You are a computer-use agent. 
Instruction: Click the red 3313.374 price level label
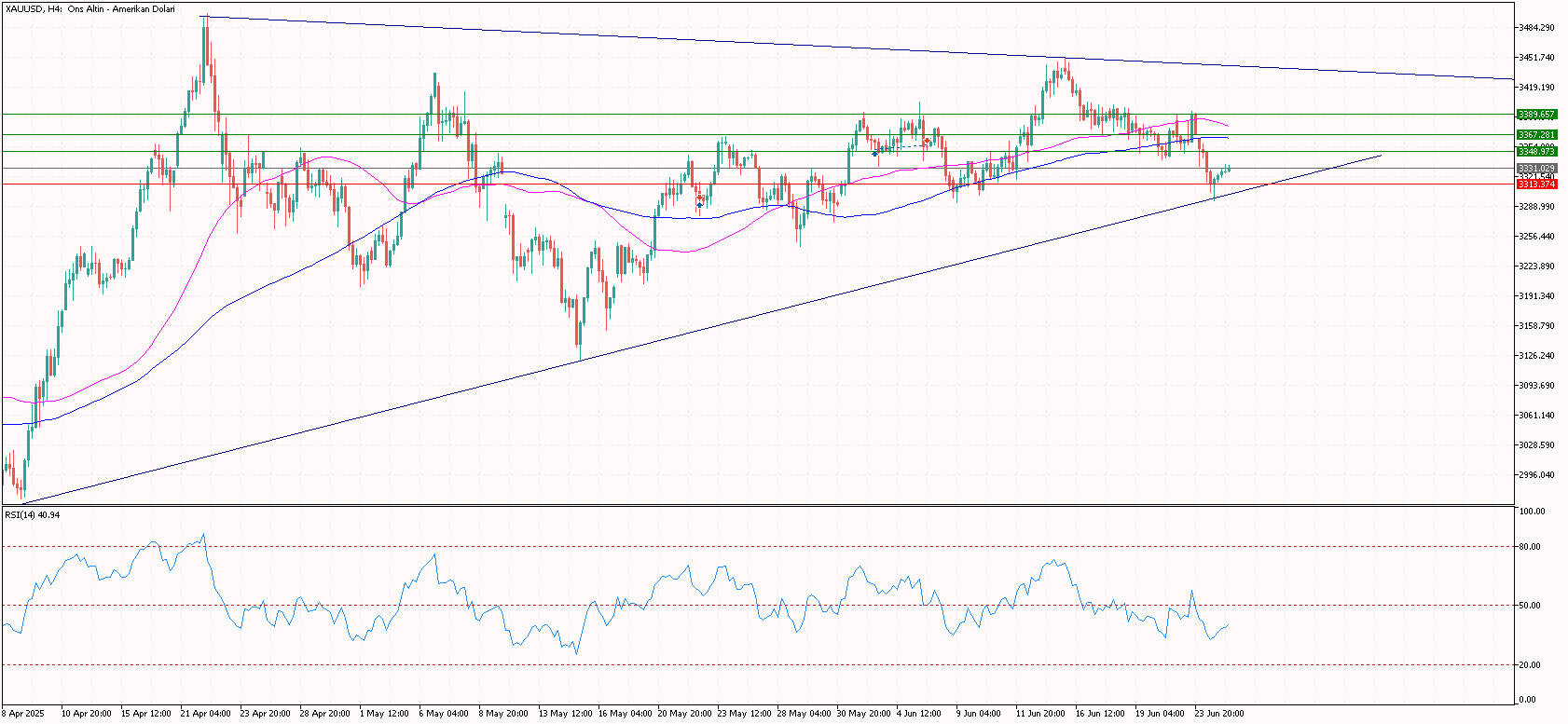pos(1536,184)
